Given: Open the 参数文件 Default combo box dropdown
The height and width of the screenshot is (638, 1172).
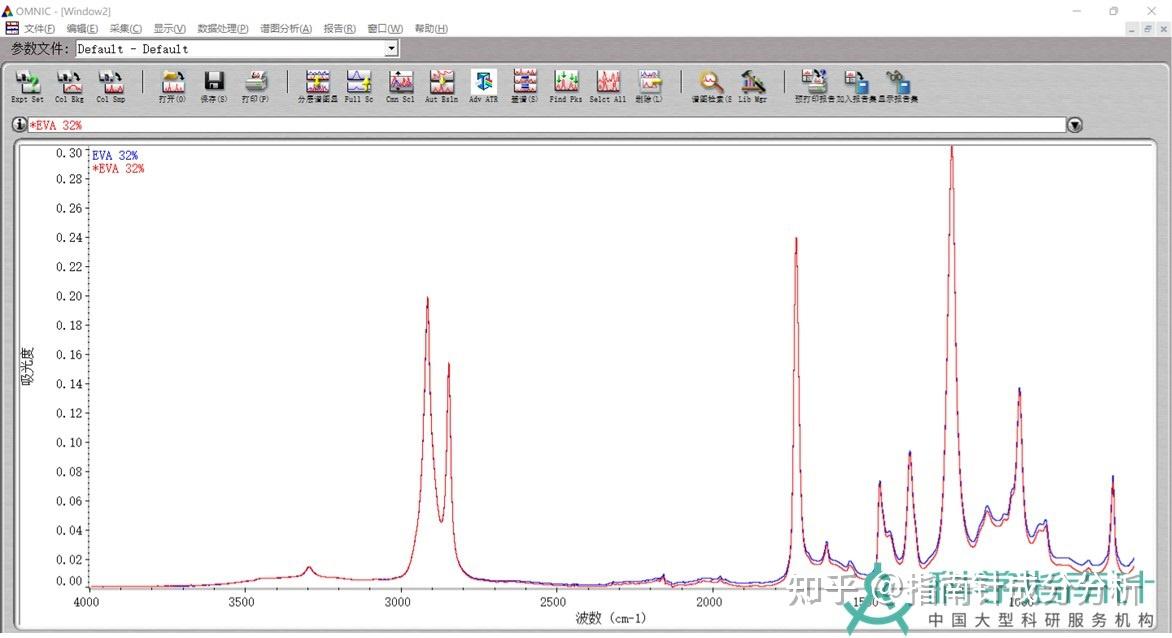Looking at the screenshot, I should pyautogui.click(x=391, y=49).
